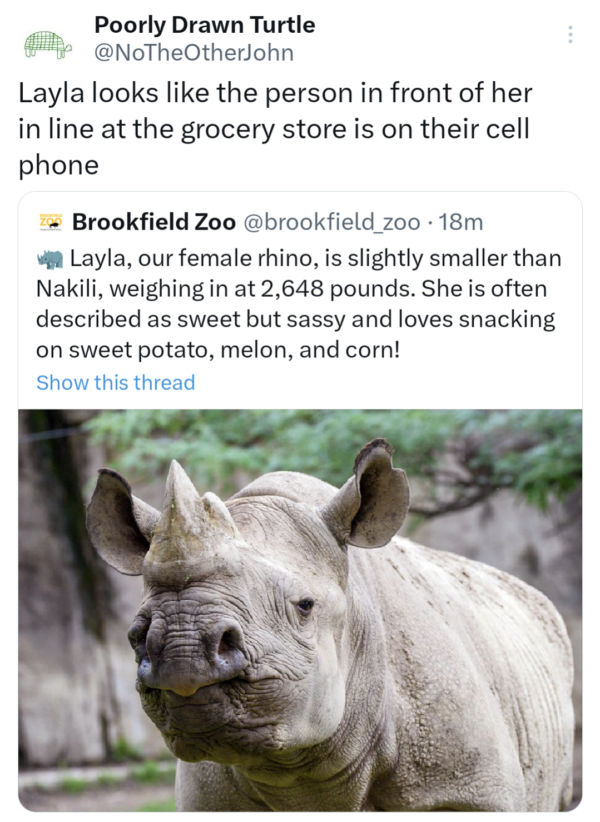Click the rhino's eye in the photo
This screenshot has height=822, width=600.
pyautogui.click(x=304, y=606)
